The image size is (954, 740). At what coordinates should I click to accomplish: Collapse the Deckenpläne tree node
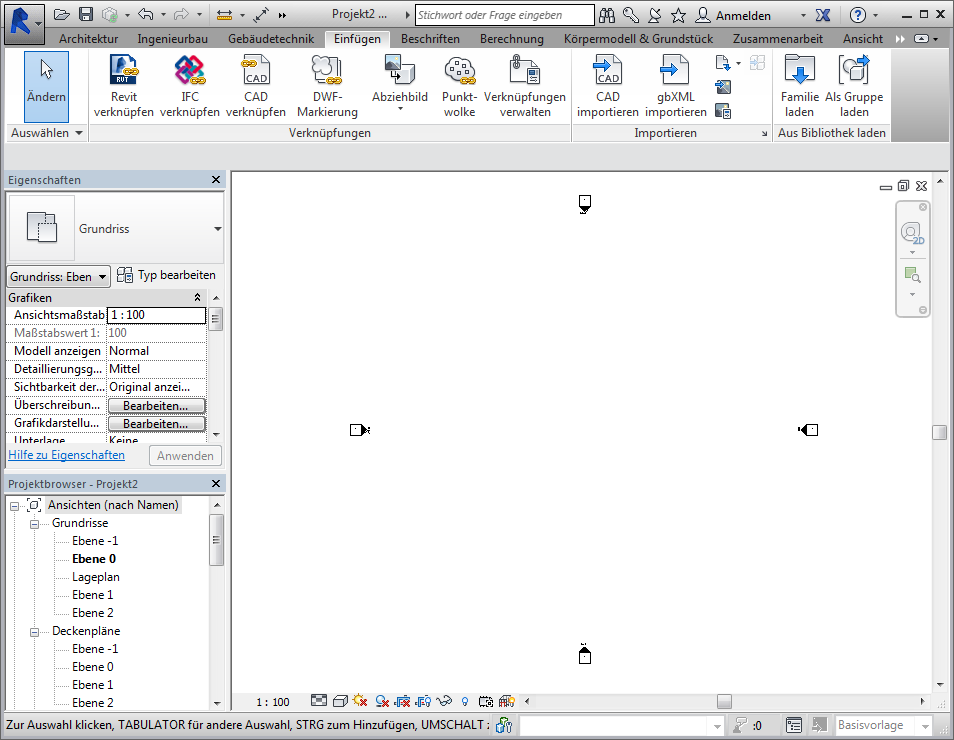tap(35, 632)
